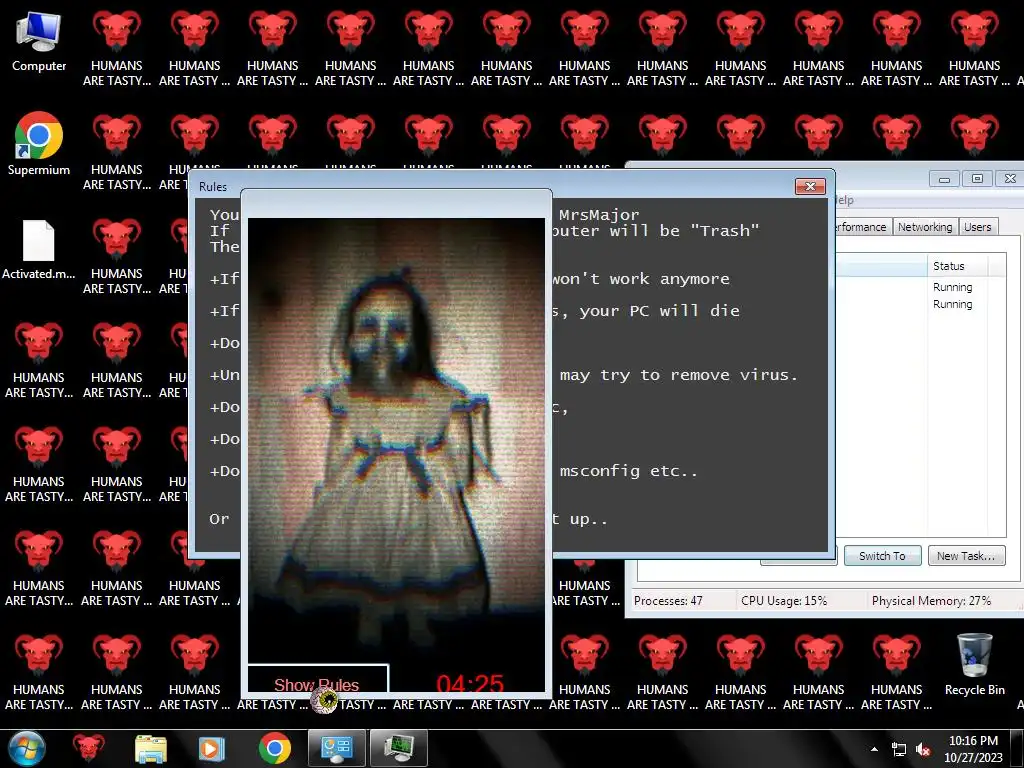The image size is (1024, 768).
Task: Maximize the Task Manager window
Action: tap(977, 178)
